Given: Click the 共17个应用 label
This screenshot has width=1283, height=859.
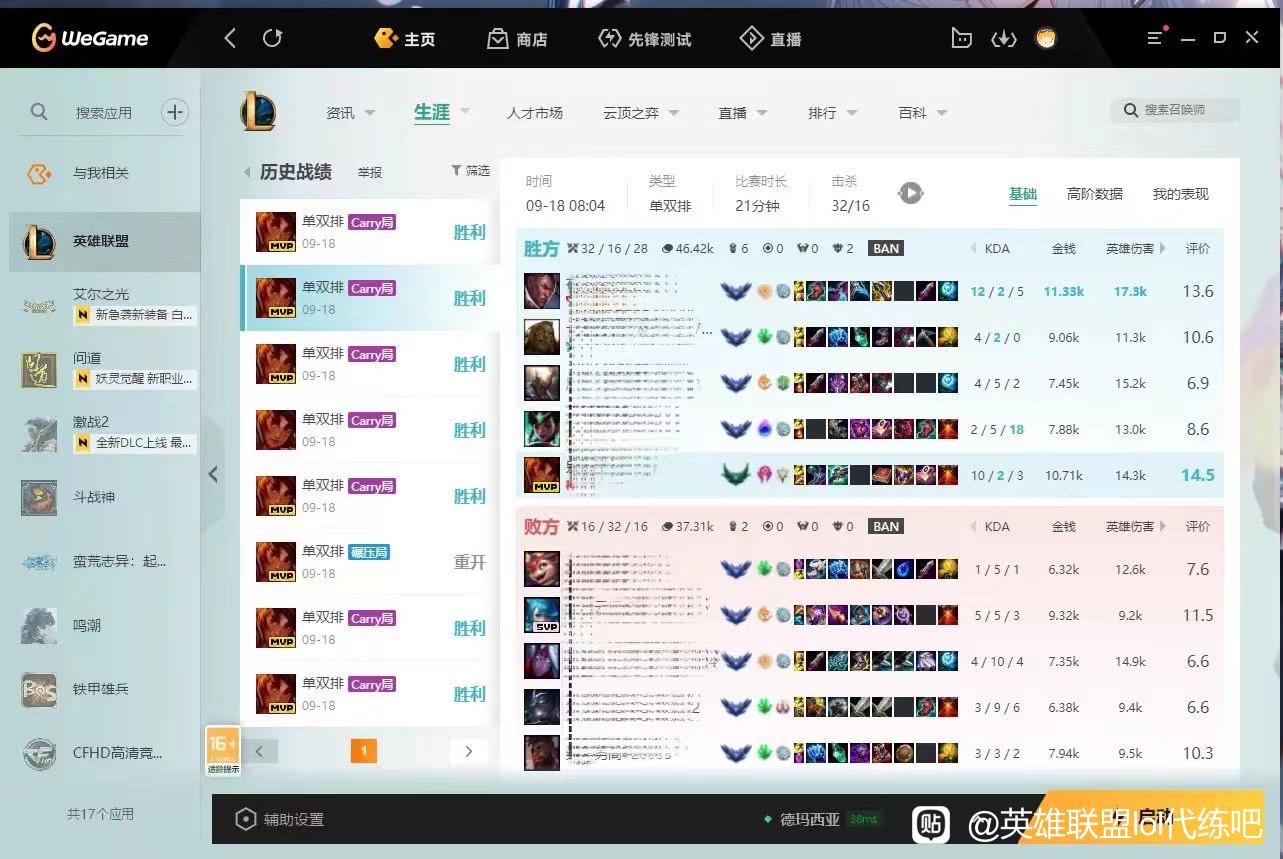Looking at the screenshot, I should point(100,814).
